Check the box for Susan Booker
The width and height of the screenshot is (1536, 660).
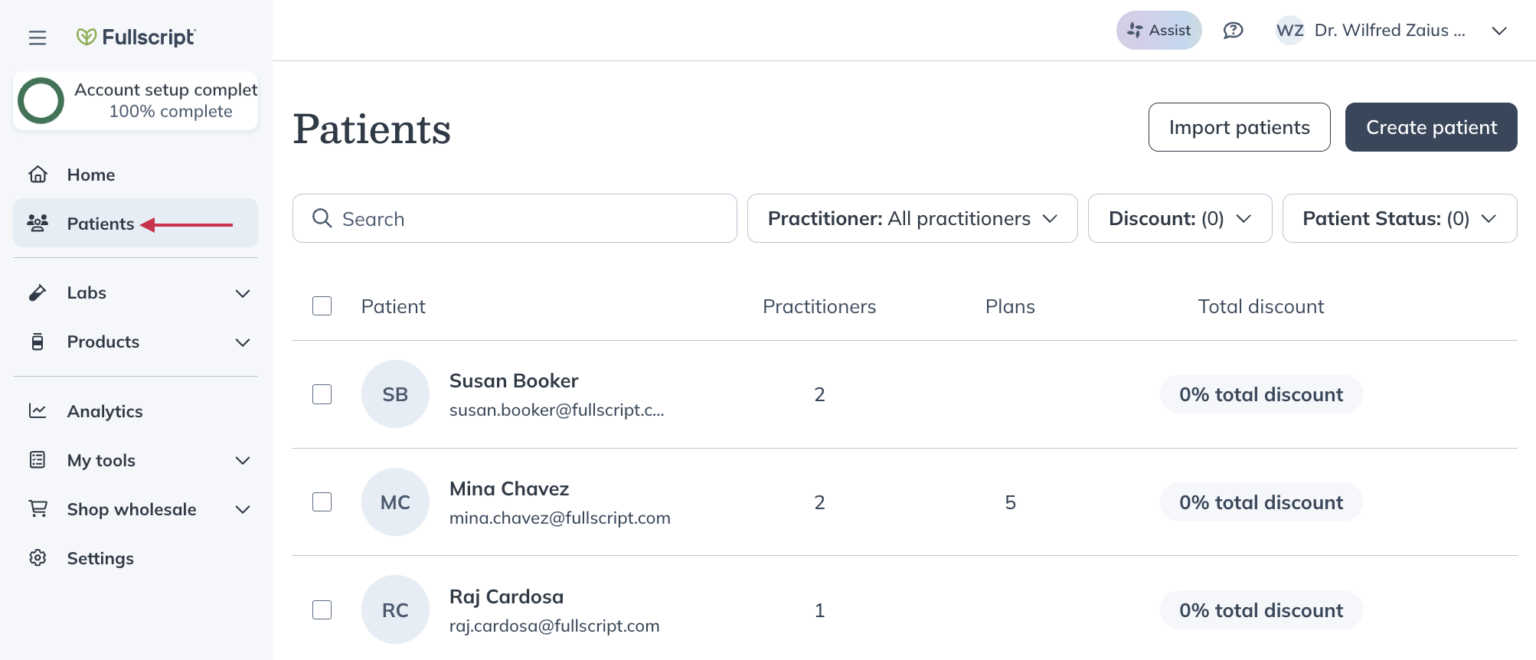coord(322,394)
